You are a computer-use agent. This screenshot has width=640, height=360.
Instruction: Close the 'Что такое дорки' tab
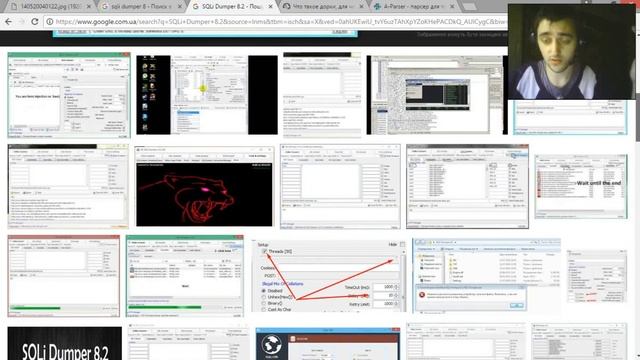(x=362, y=7)
